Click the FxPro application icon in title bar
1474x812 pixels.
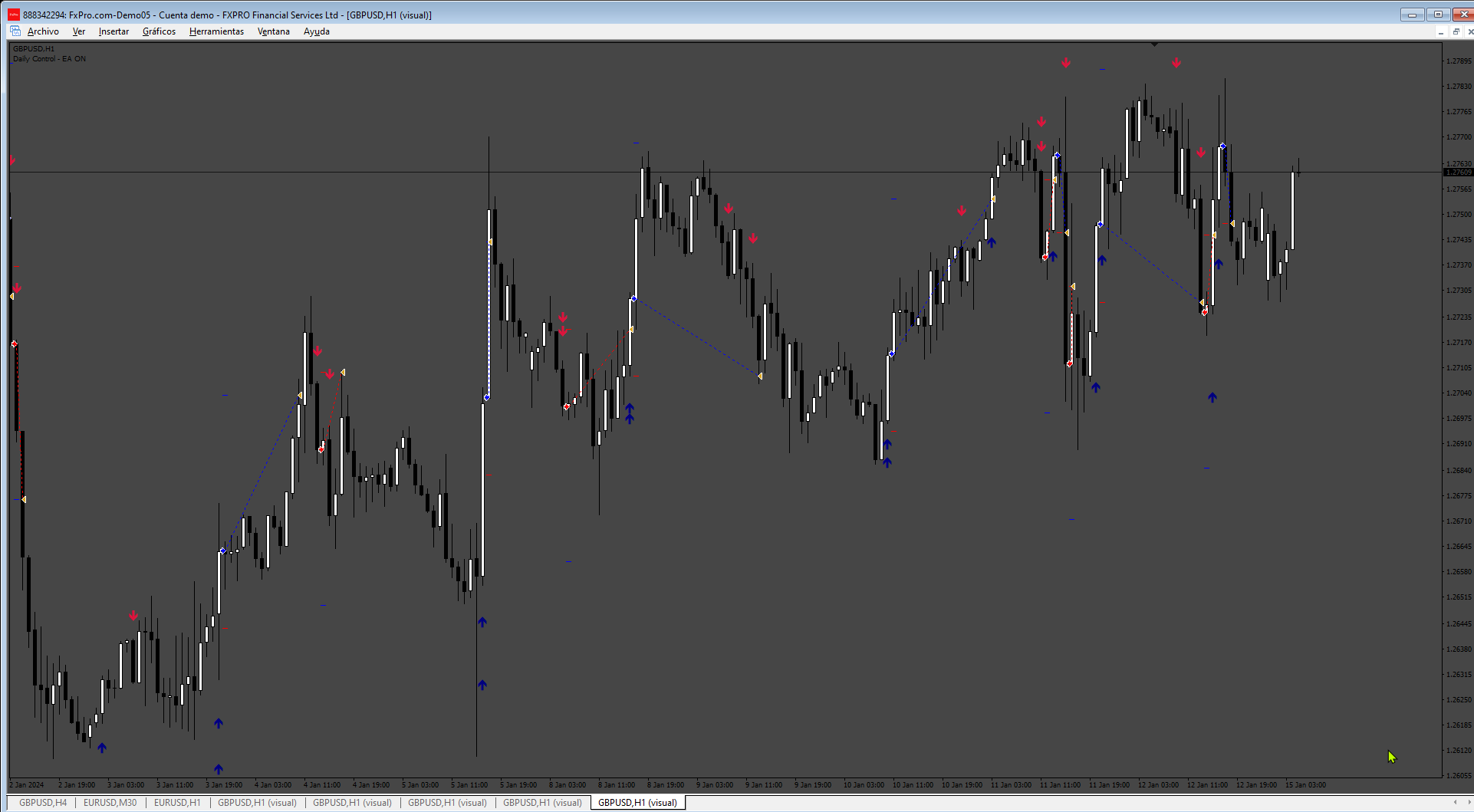pos(14,15)
